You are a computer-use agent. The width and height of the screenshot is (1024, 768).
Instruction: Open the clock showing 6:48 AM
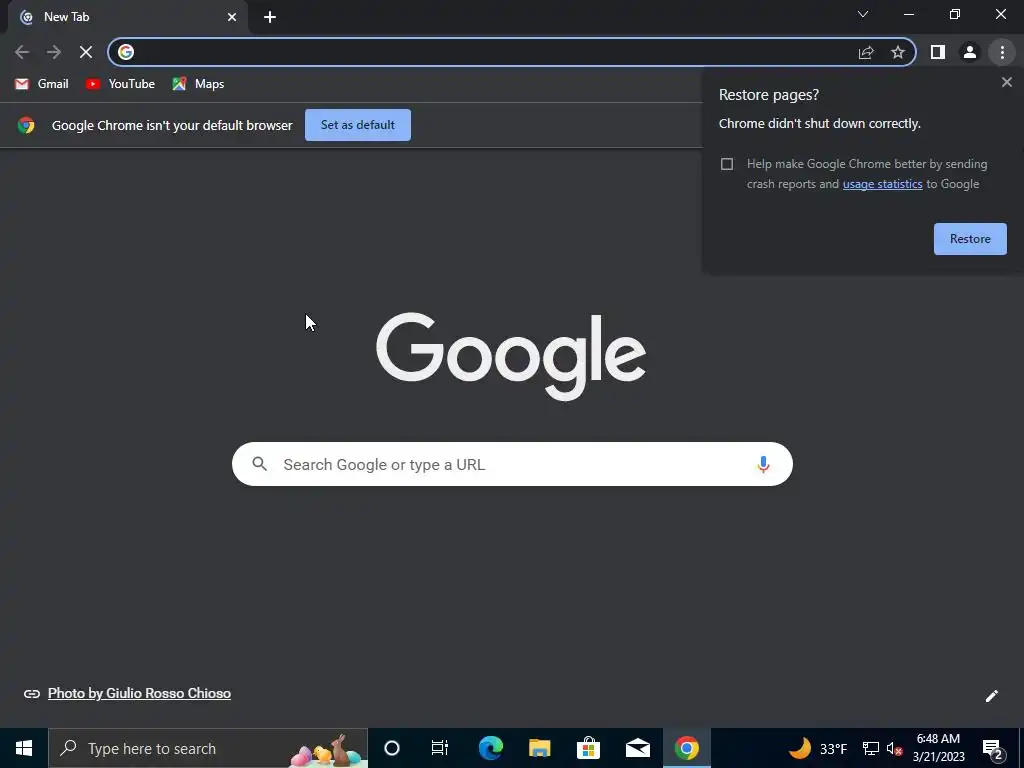pos(938,748)
